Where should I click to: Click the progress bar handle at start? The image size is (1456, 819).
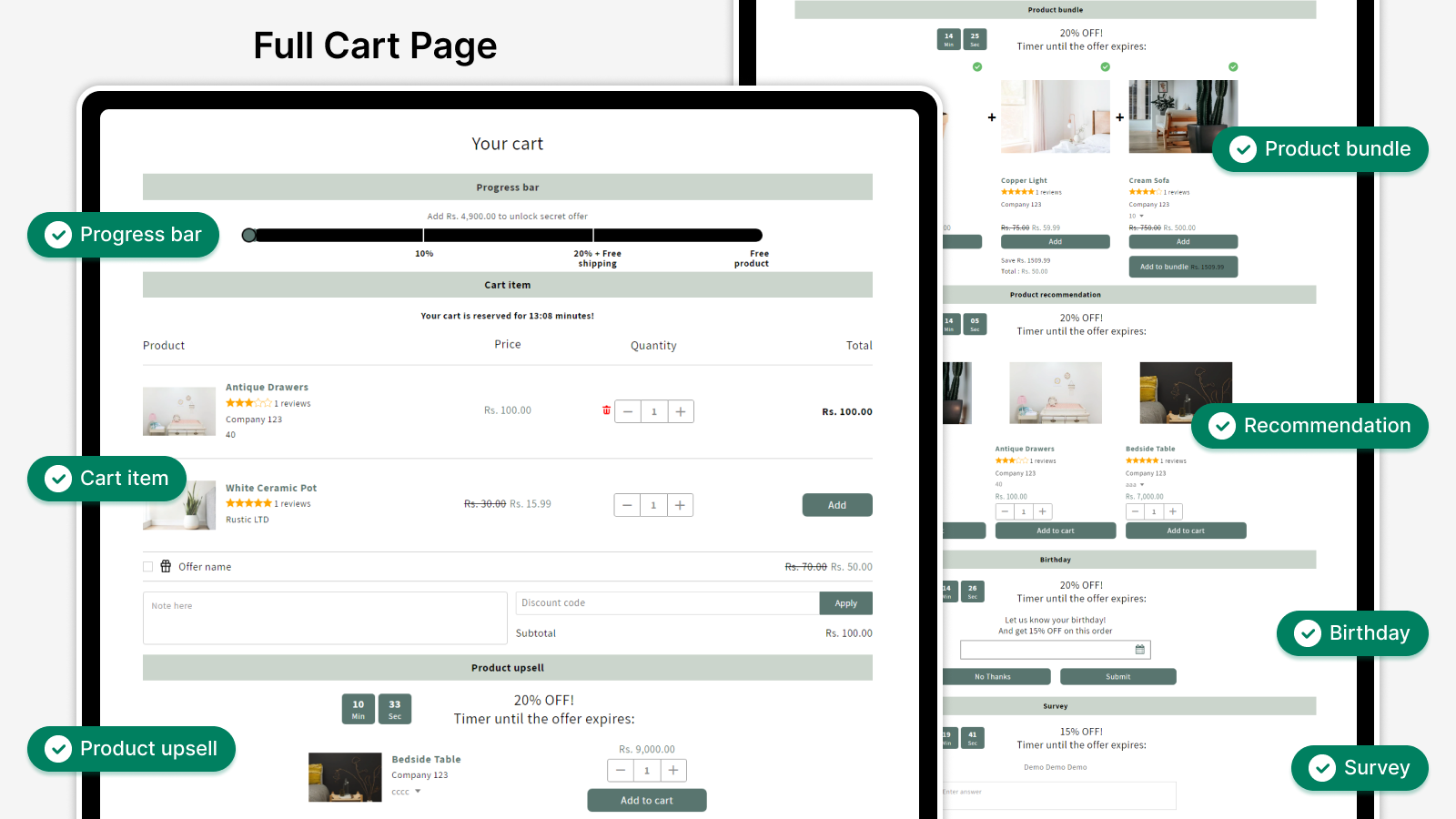pyautogui.click(x=248, y=236)
